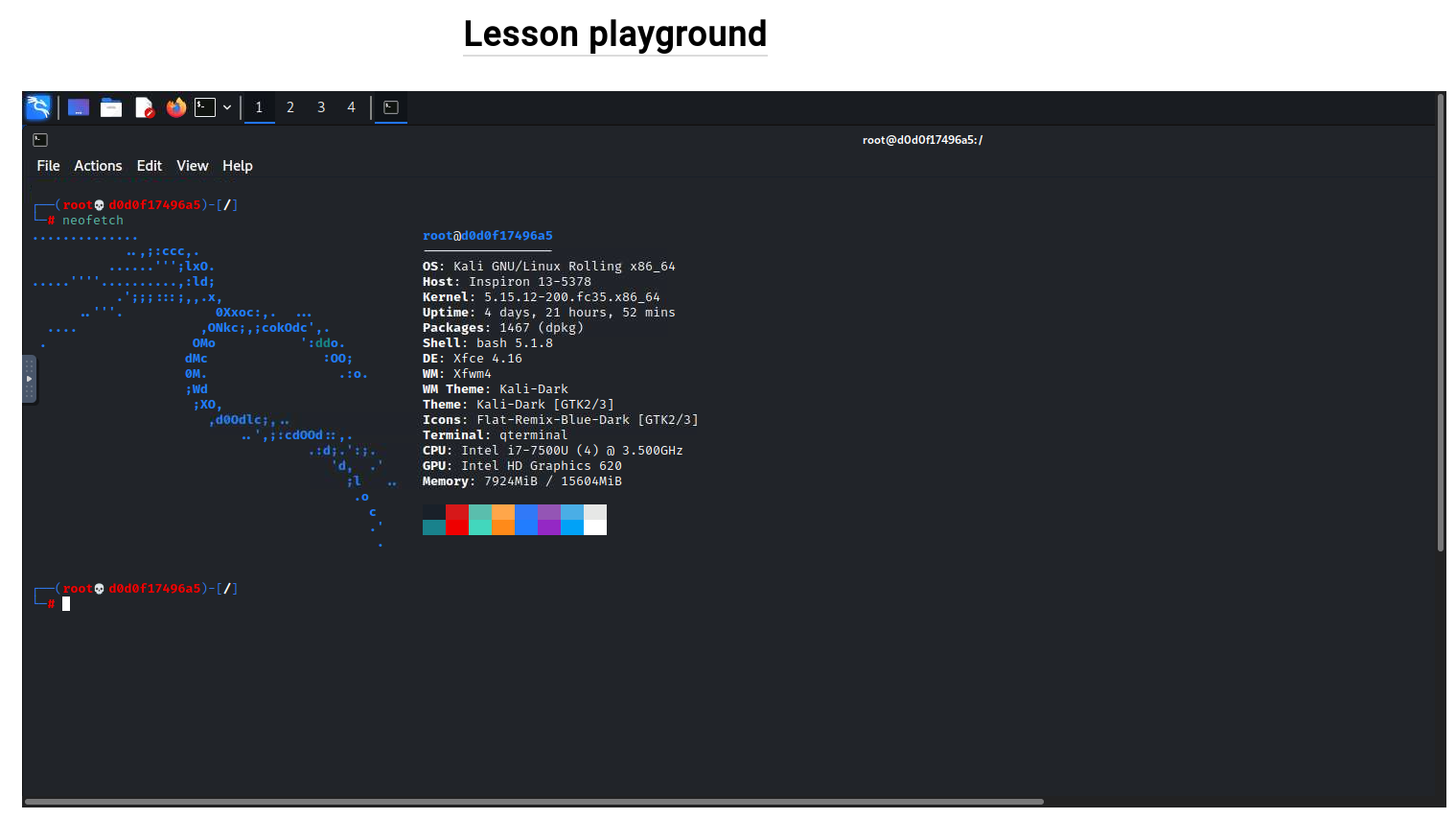Launch Firefox from the panel

tap(176, 107)
